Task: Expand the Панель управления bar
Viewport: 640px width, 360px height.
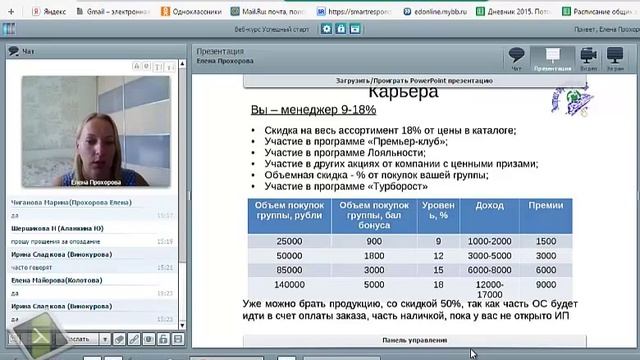Action: (x=414, y=340)
